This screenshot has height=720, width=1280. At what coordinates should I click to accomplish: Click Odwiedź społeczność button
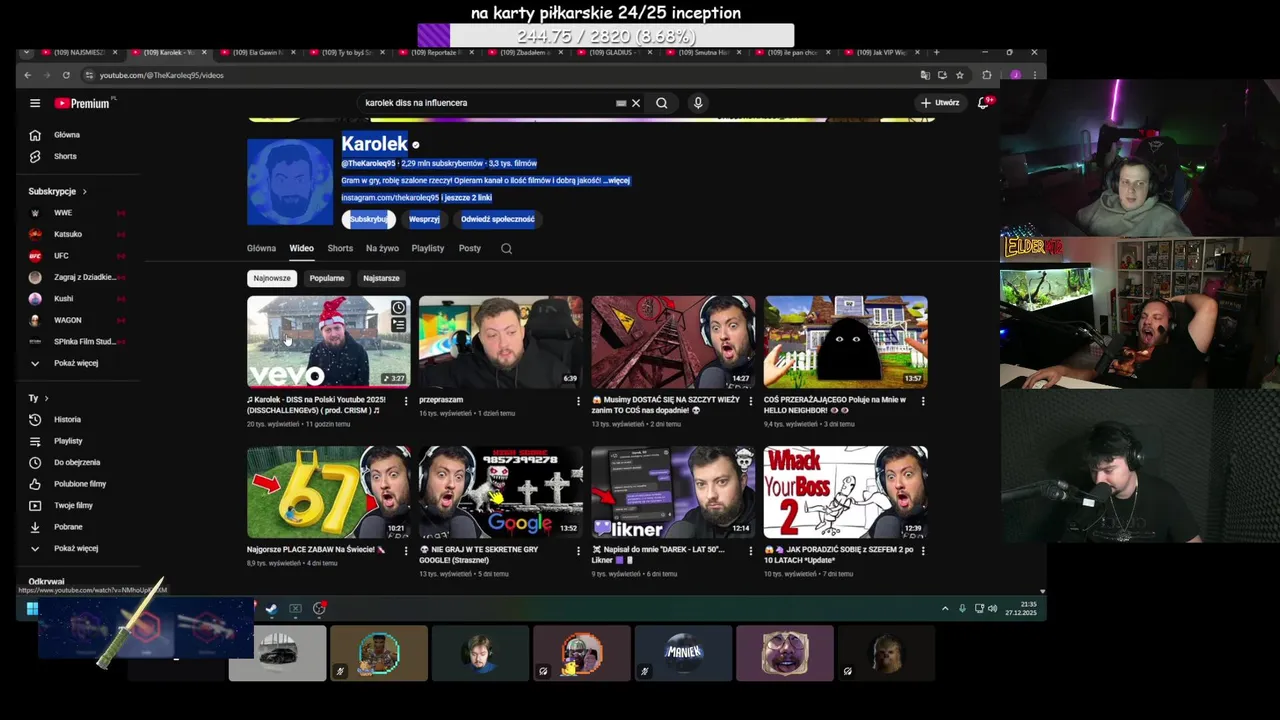tap(498, 219)
